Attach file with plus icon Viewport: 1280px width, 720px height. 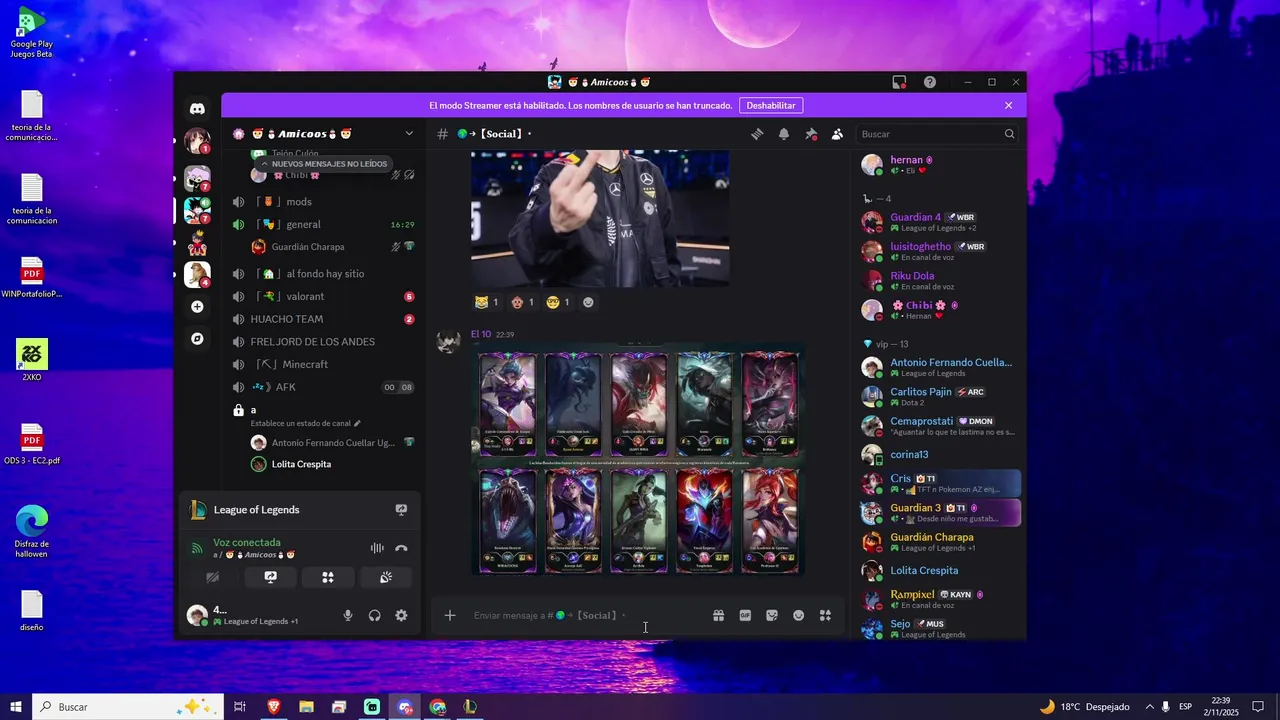coord(450,616)
